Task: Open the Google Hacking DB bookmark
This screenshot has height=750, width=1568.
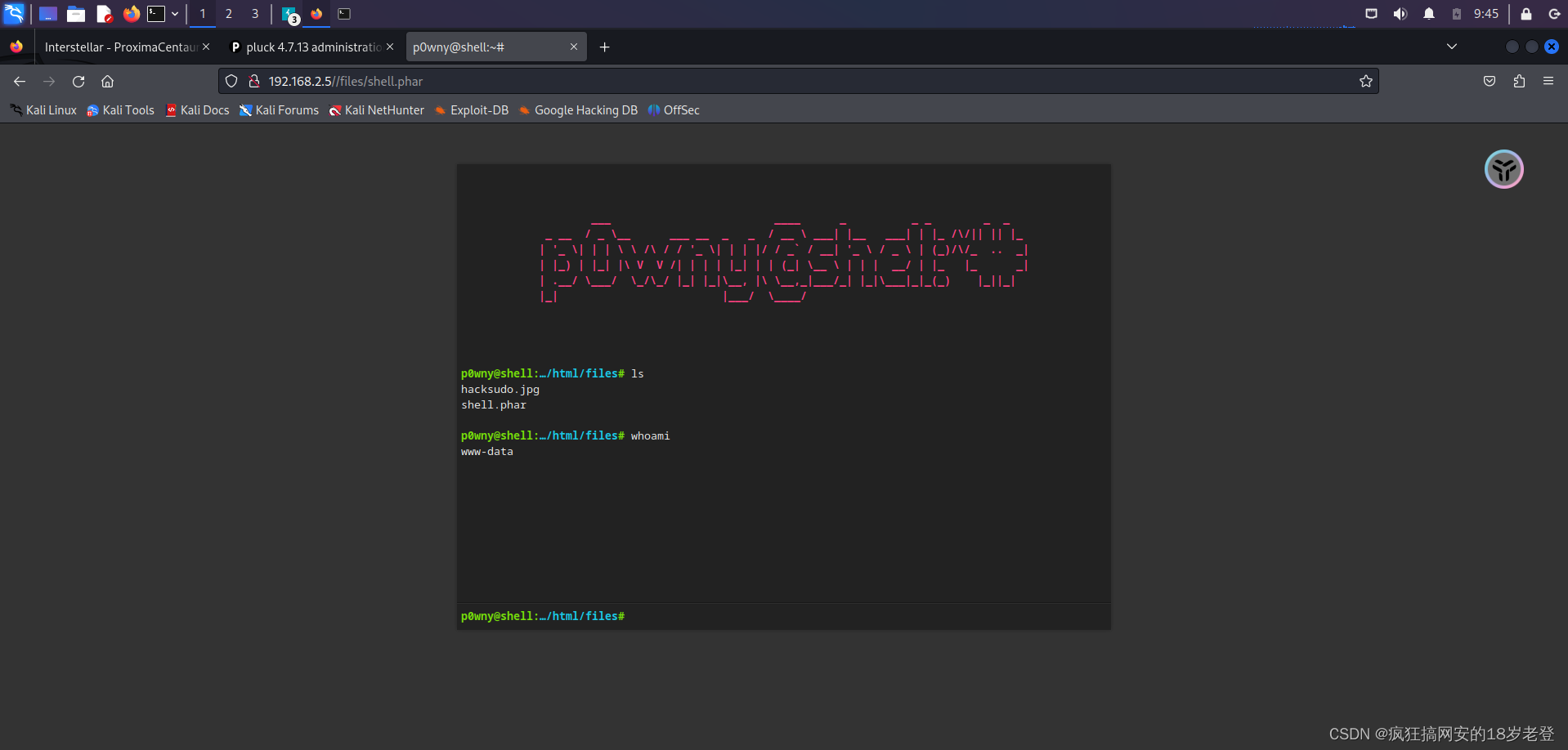Action: tap(577, 110)
